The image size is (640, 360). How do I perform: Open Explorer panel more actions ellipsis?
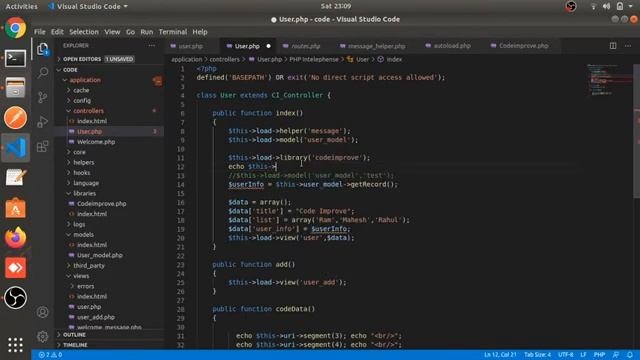point(152,46)
